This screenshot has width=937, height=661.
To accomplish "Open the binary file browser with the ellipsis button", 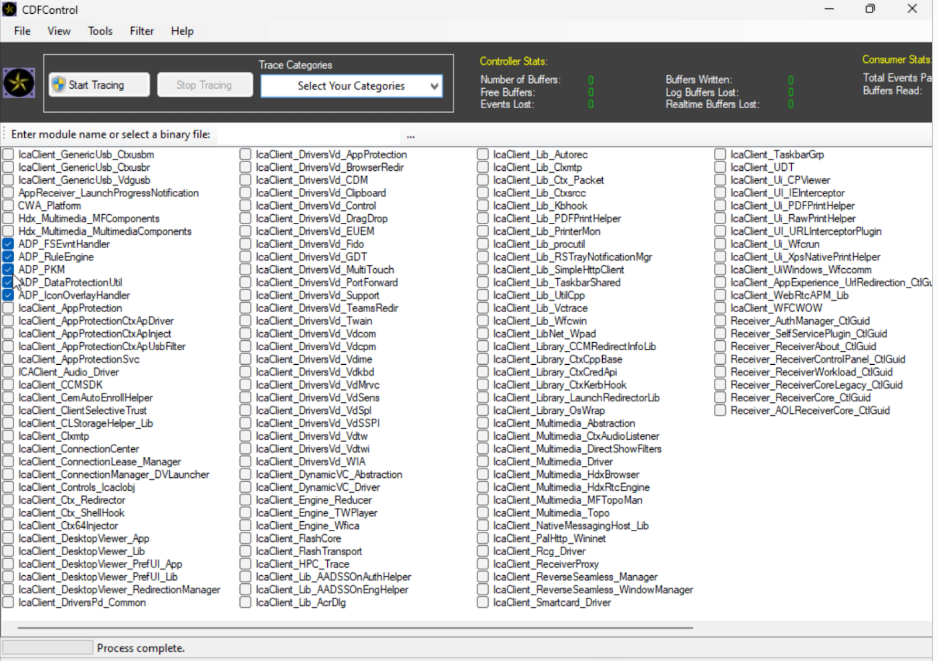I will pyautogui.click(x=410, y=135).
